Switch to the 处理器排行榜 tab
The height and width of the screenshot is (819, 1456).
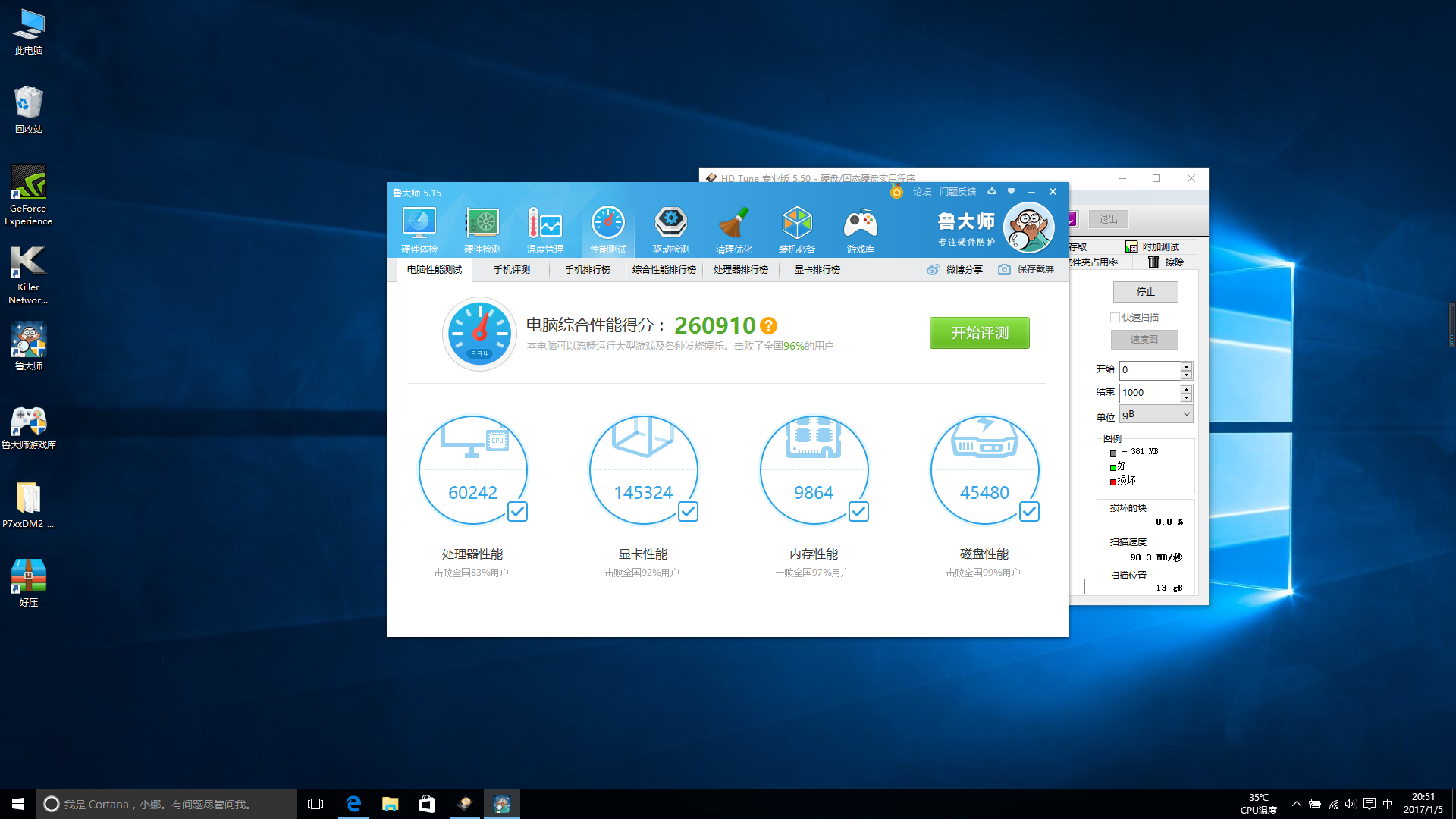[741, 270]
